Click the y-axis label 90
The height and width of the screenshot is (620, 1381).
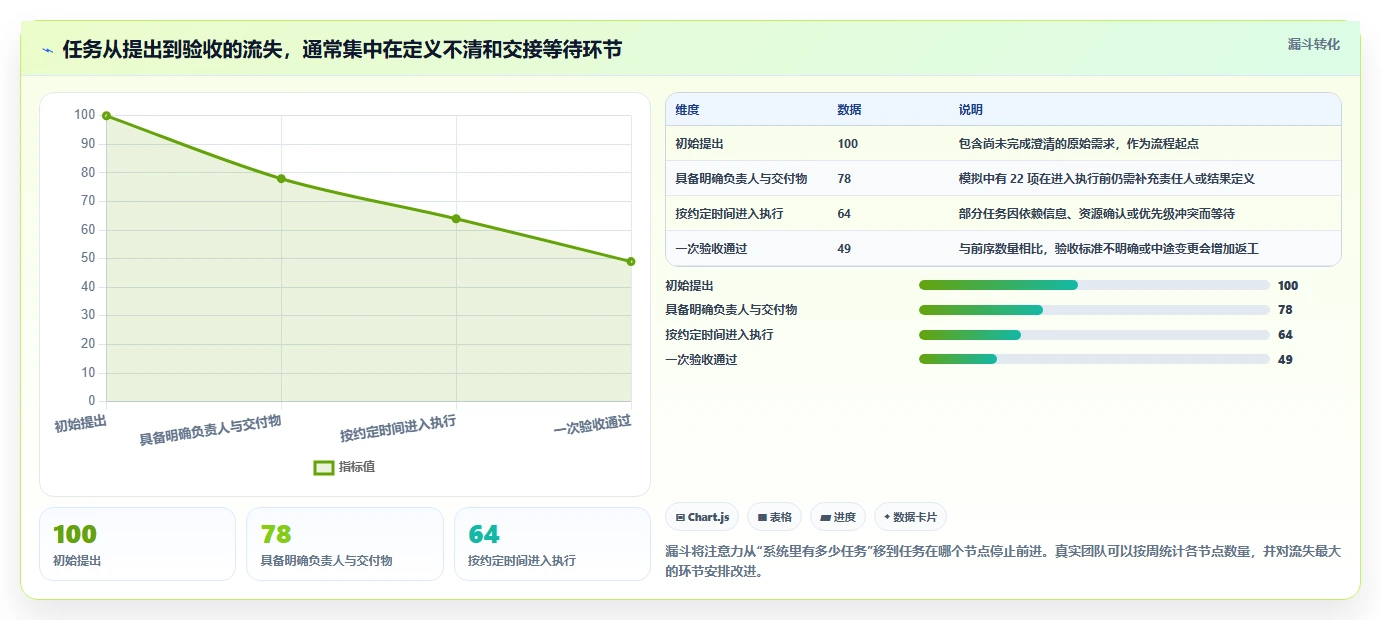pos(87,144)
